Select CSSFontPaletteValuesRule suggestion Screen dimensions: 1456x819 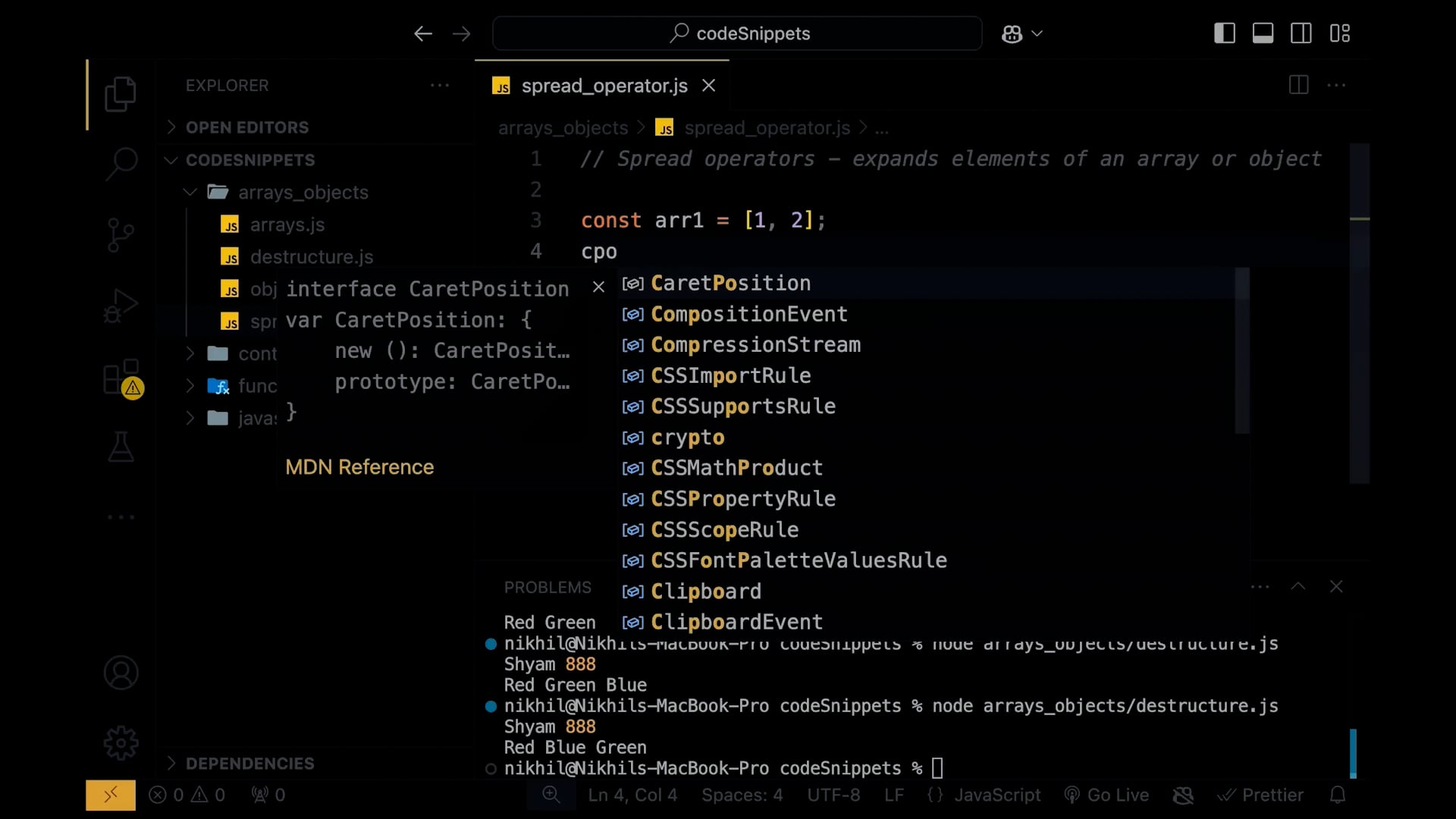tap(927, 560)
